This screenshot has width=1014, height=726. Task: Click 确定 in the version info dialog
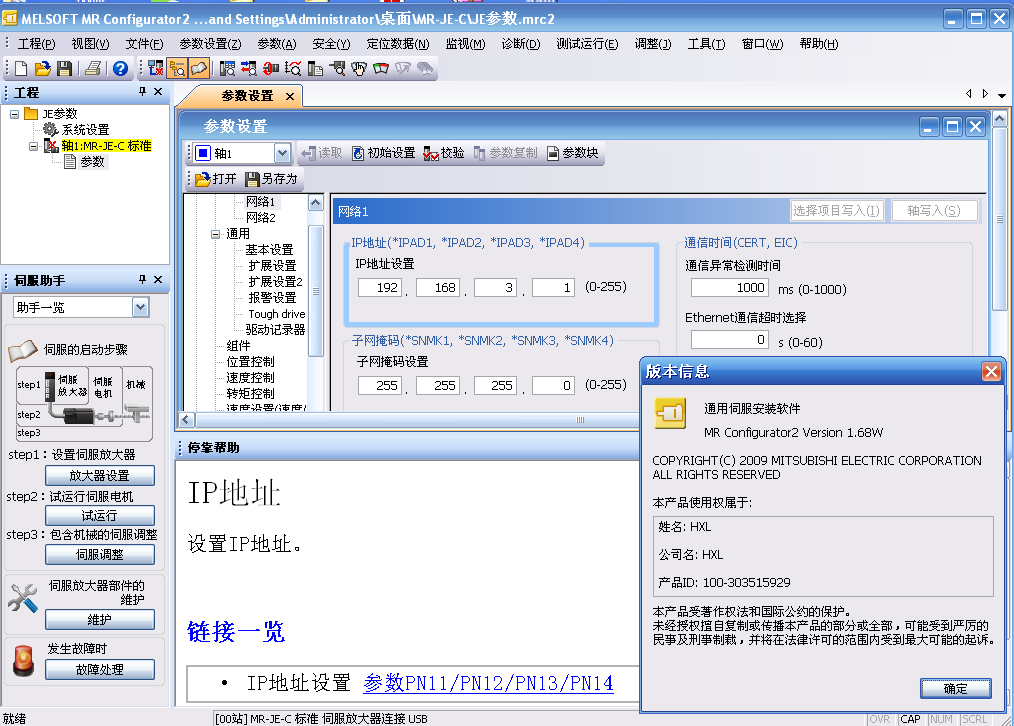pyautogui.click(x=955, y=688)
